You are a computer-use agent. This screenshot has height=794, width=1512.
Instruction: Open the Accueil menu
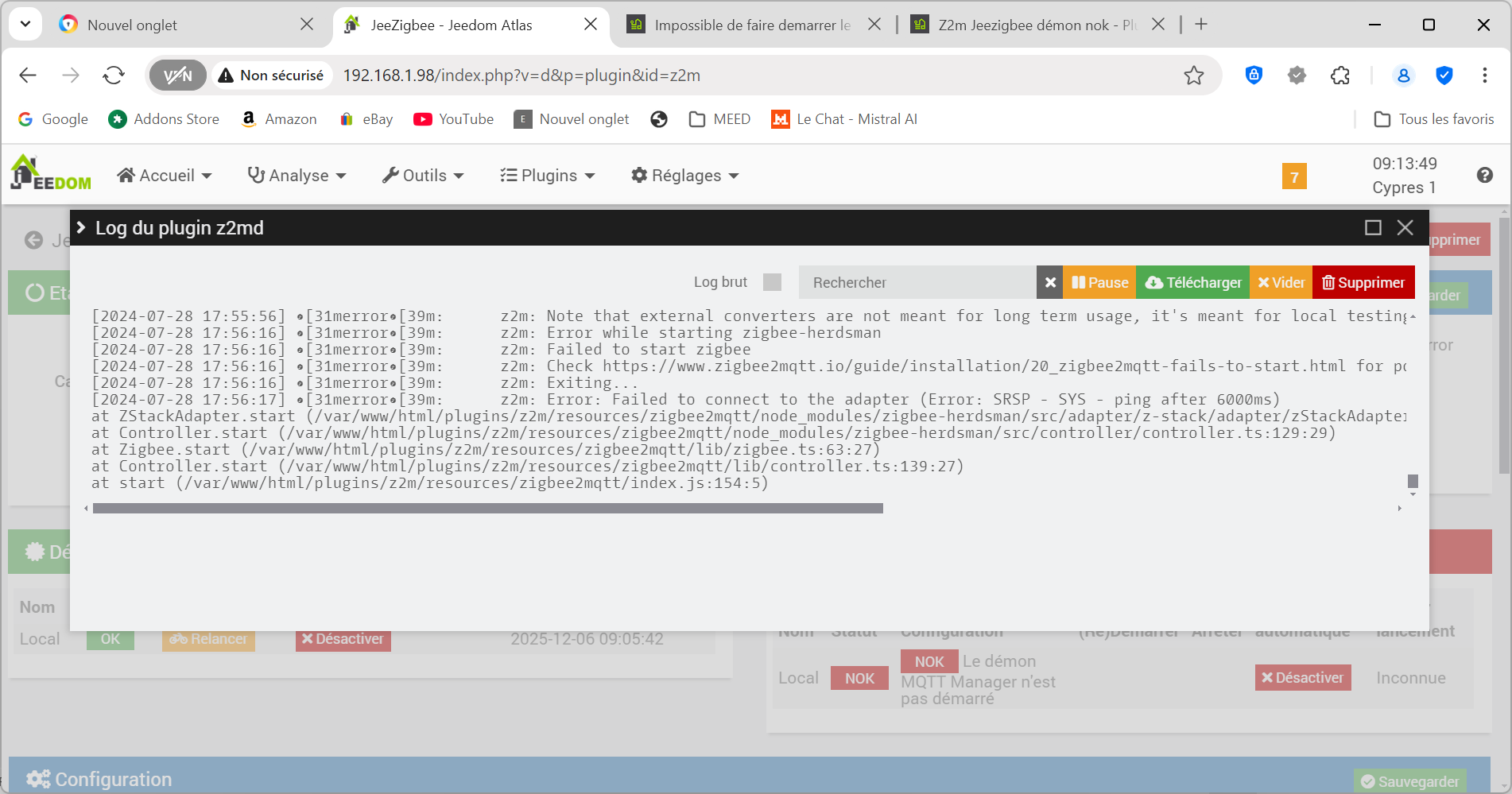pyautogui.click(x=165, y=176)
